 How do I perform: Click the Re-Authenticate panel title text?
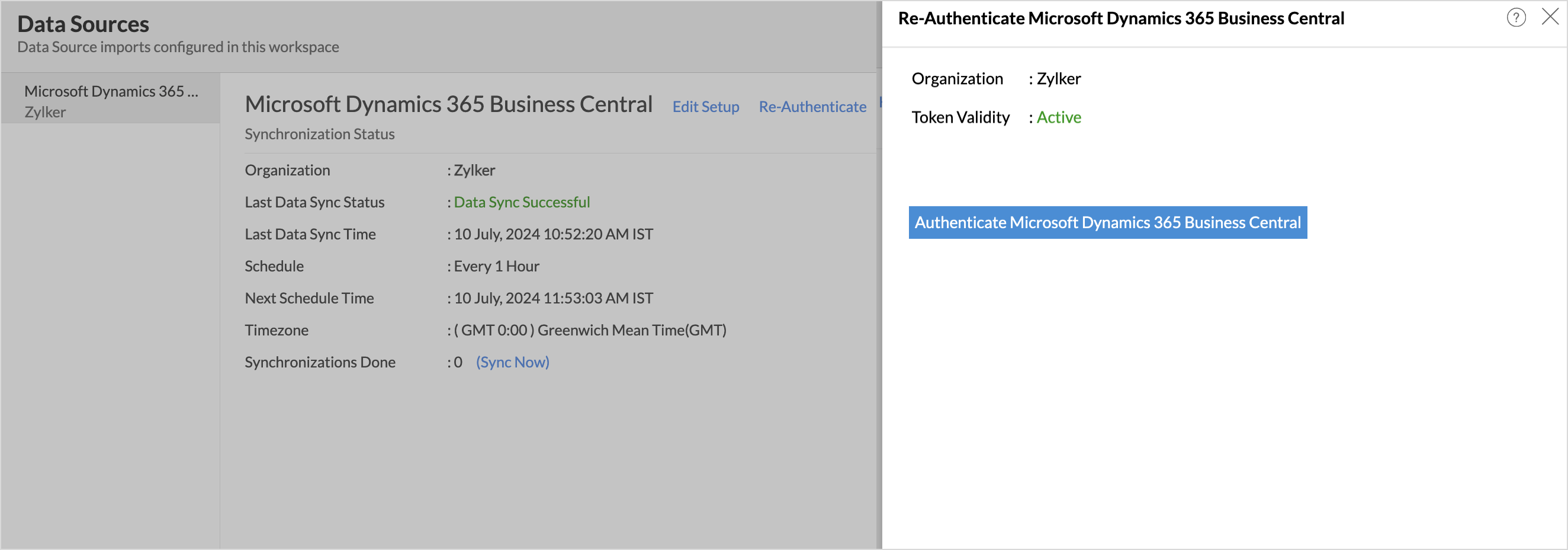pyautogui.click(x=1120, y=18)
